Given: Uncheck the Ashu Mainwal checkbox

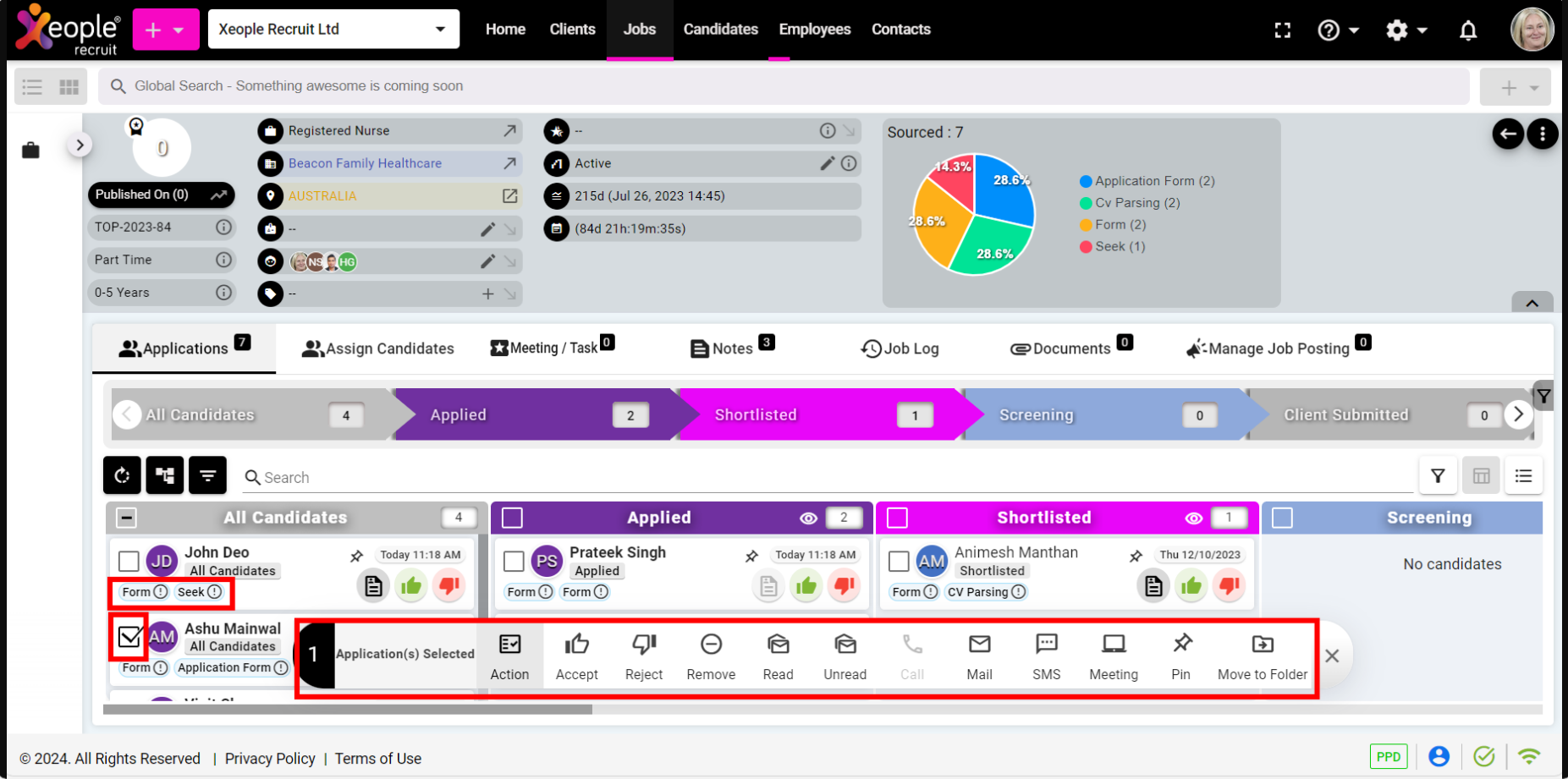Looking at the screenshot, I should click(x=129, y=637).
